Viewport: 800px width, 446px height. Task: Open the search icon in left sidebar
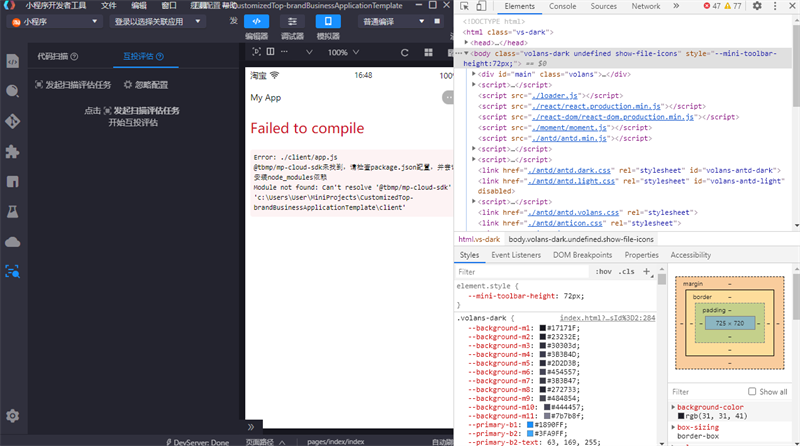click(x=13, y=91)
